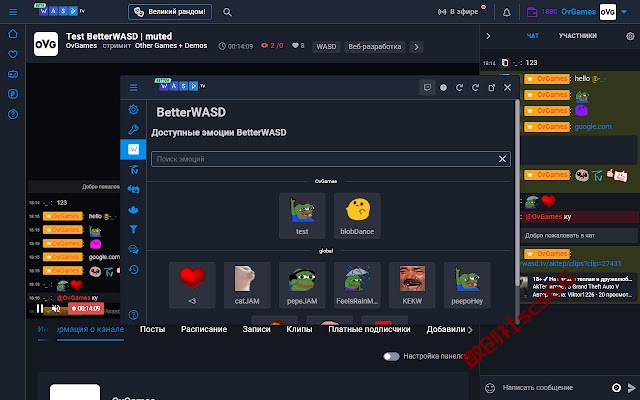The height and width of the screenshot is (400, 640).
Task: Open the Посты tab
Action: tap(153, 329)
